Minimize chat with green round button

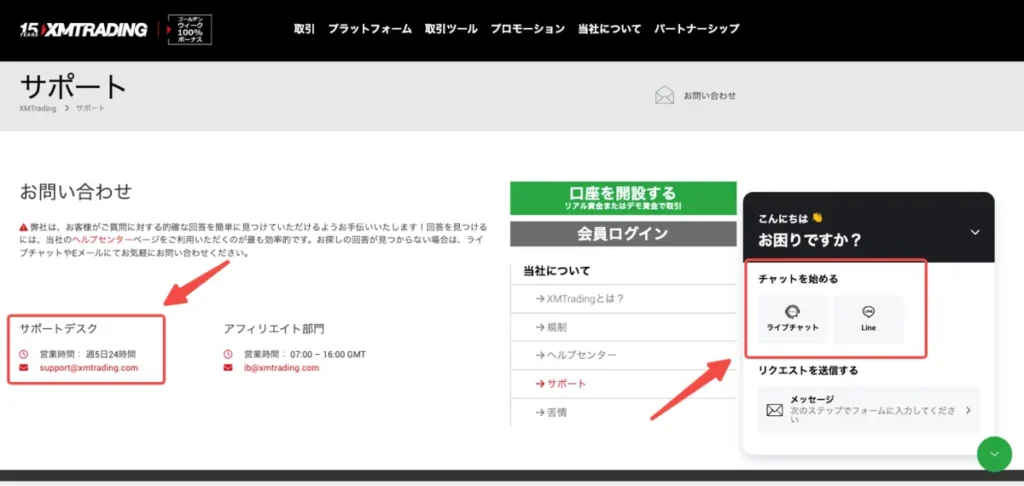click(x=994, y=454)
